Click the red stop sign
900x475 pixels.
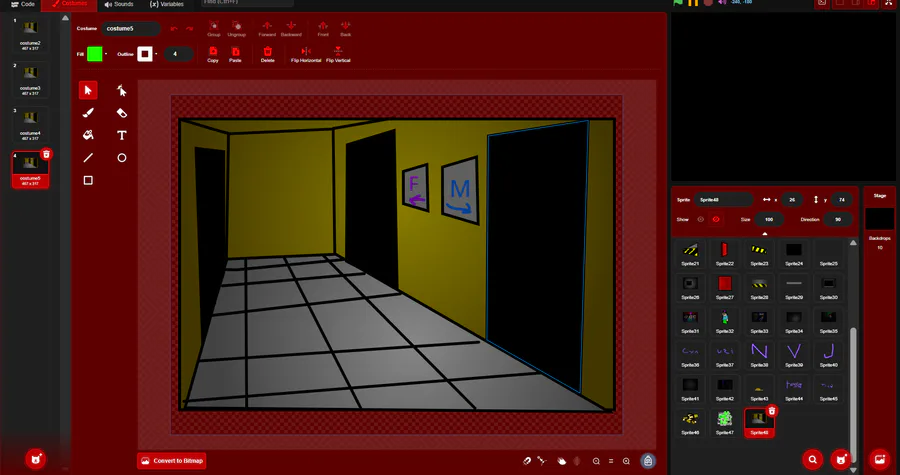pos(708,2)
